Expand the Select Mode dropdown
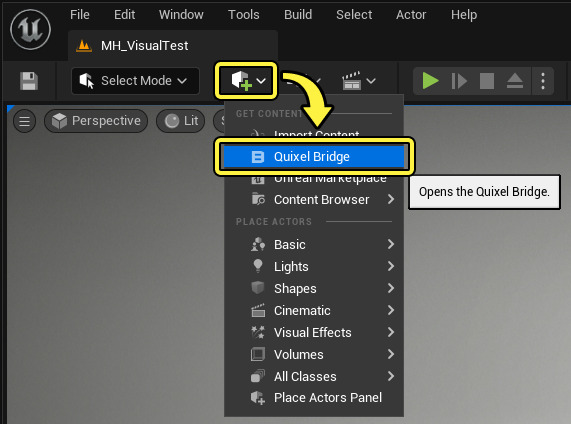 coord(136,81)
